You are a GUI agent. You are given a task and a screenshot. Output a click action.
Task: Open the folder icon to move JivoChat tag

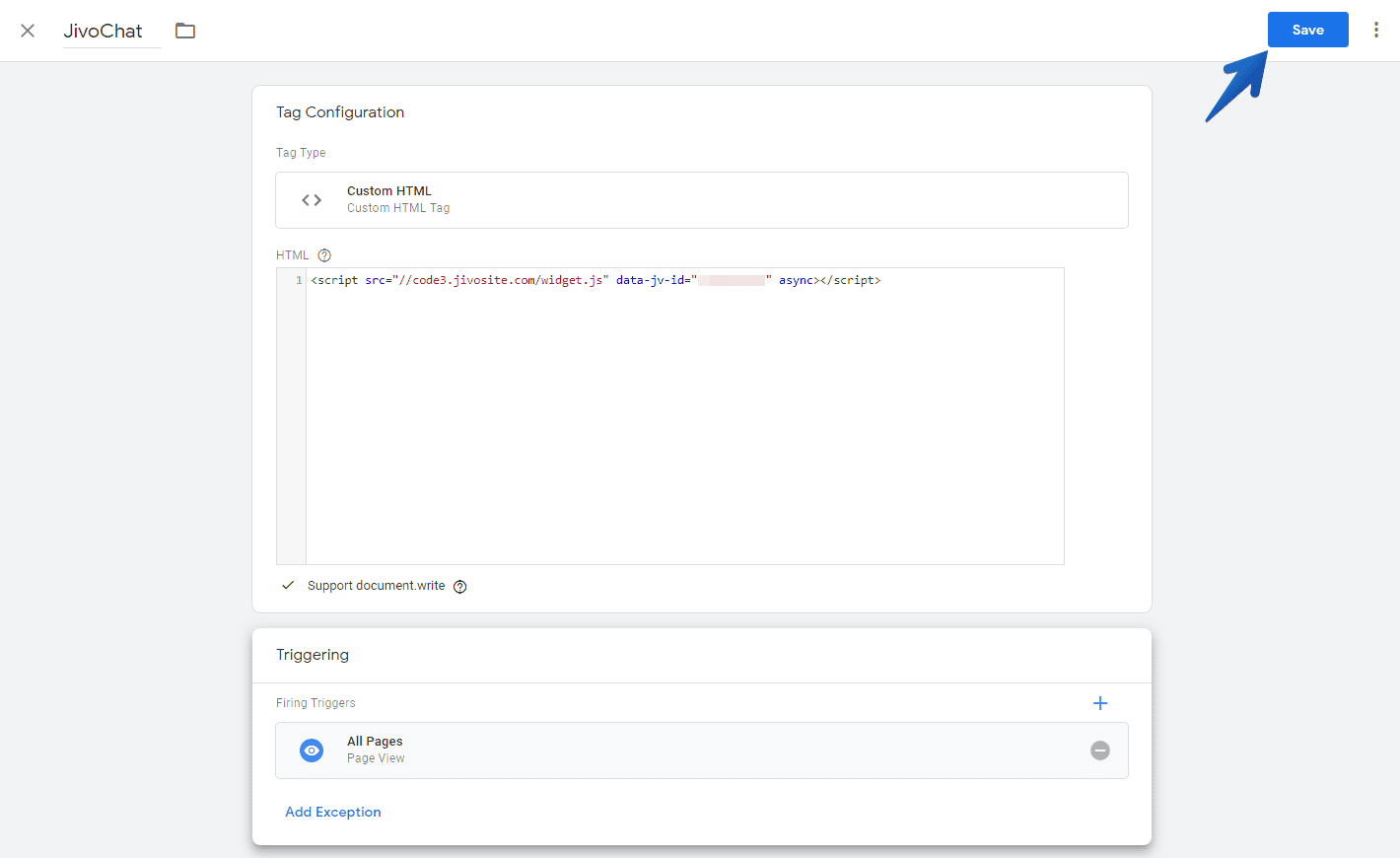click(185, 30)
